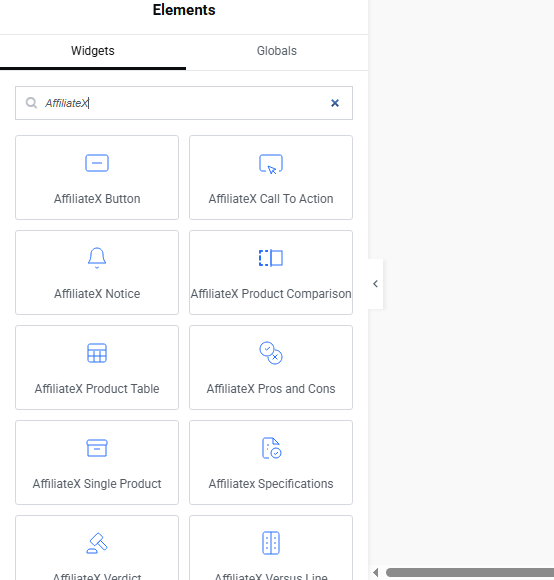This screenshot has height=580, width=554.
Task: Click the 'AffiliateX Pros and Cons' label
Action: 271,389
